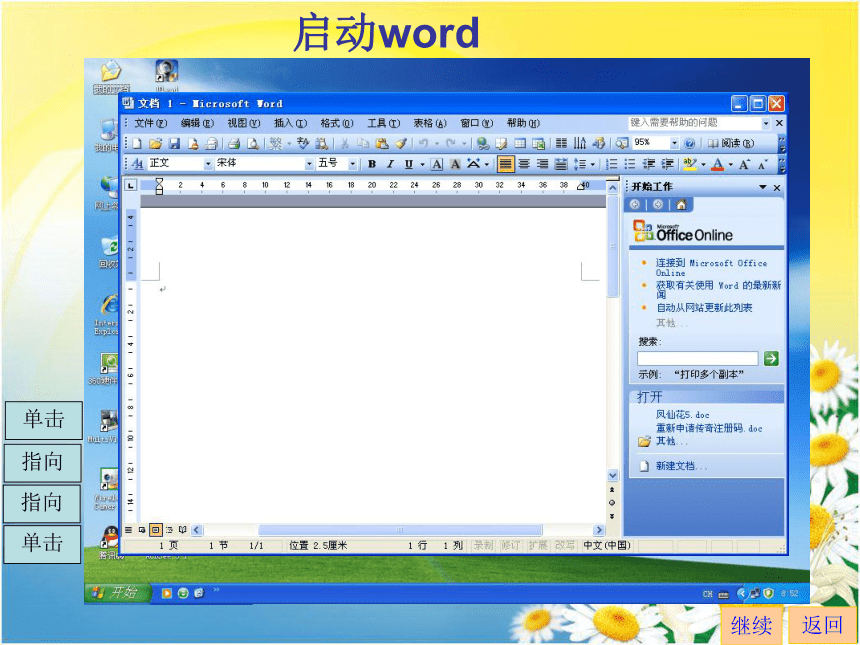Screen dimensions: 860x645
Task: Toggle distributed alignment button
Action: point(561,164)
